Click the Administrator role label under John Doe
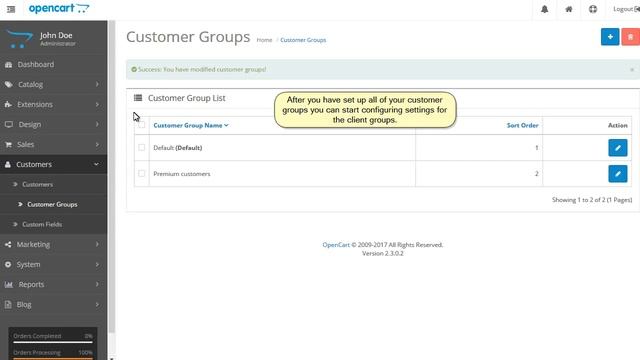The image size is (640, 360). pos(58,44)
